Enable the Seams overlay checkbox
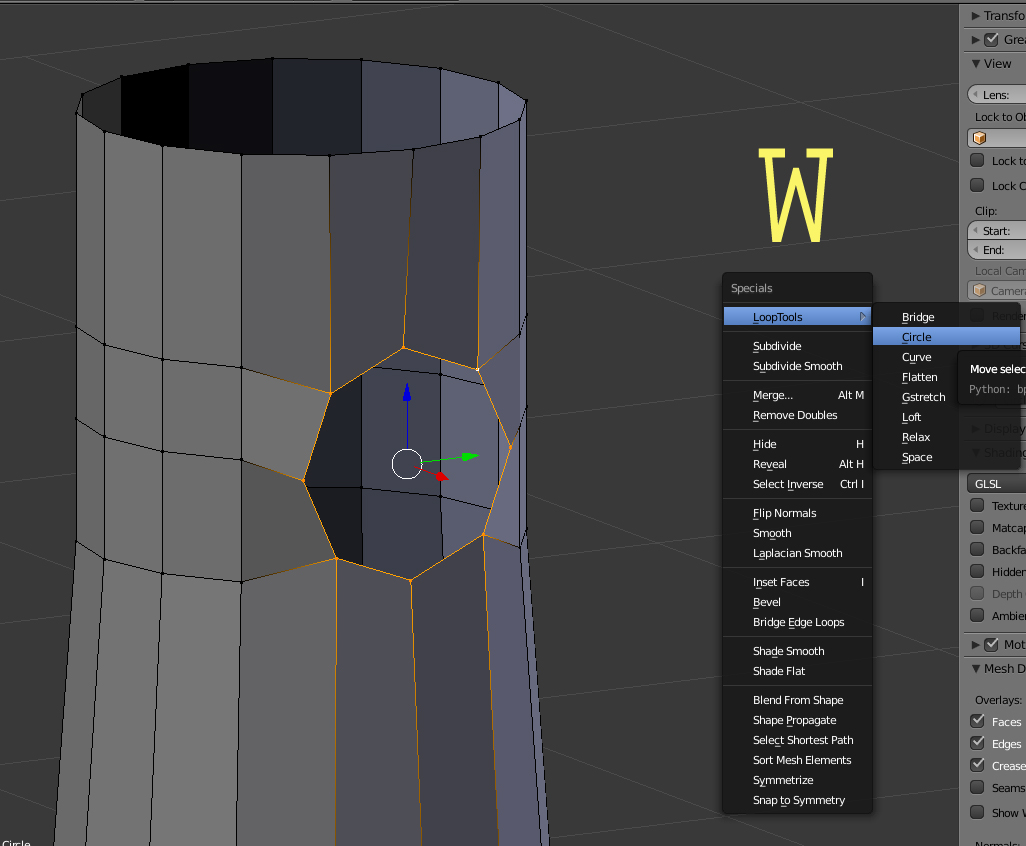Screen dimensions: 1026x846 978,788
